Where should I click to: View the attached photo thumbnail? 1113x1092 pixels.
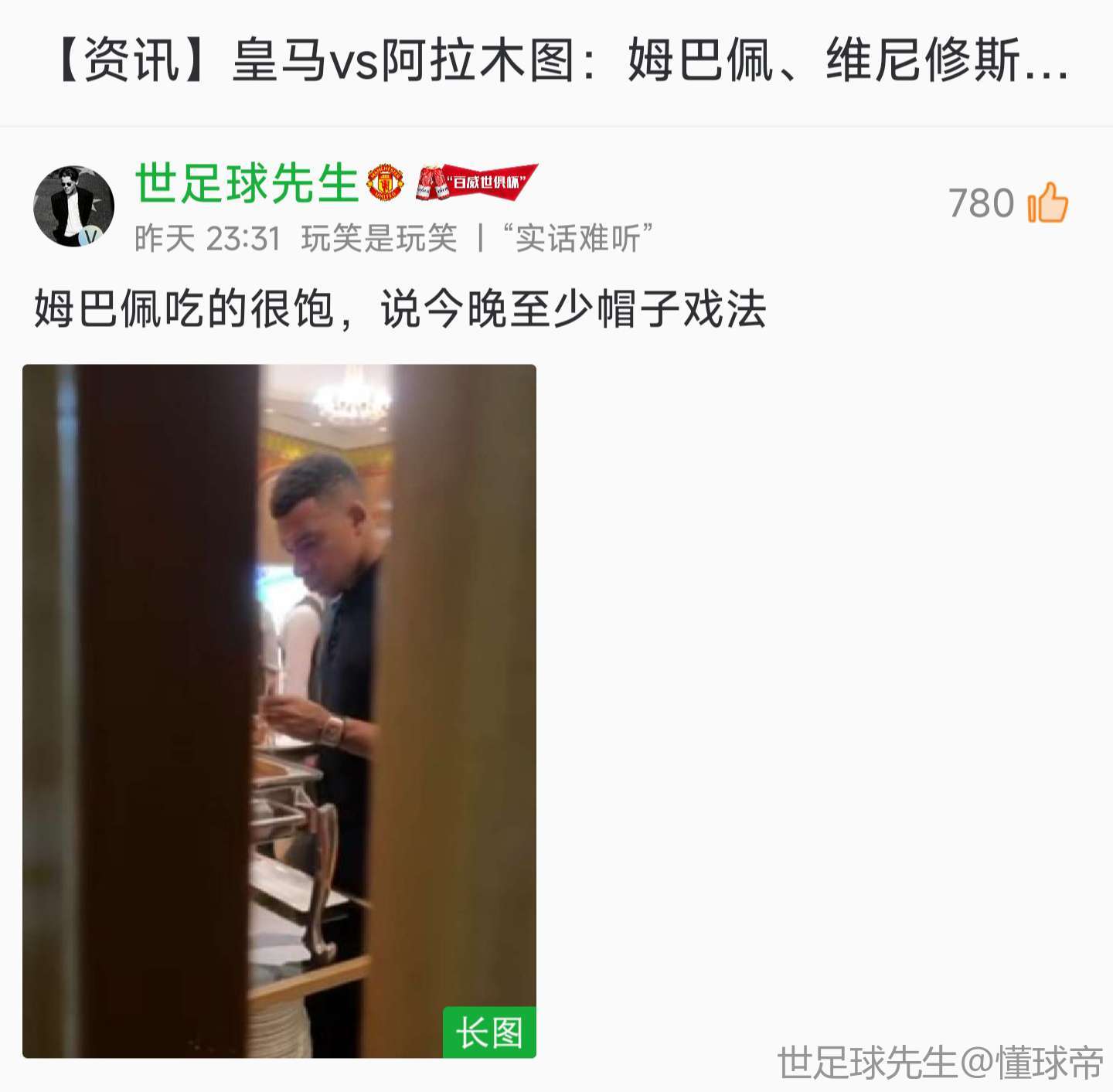tap(279, 711)
